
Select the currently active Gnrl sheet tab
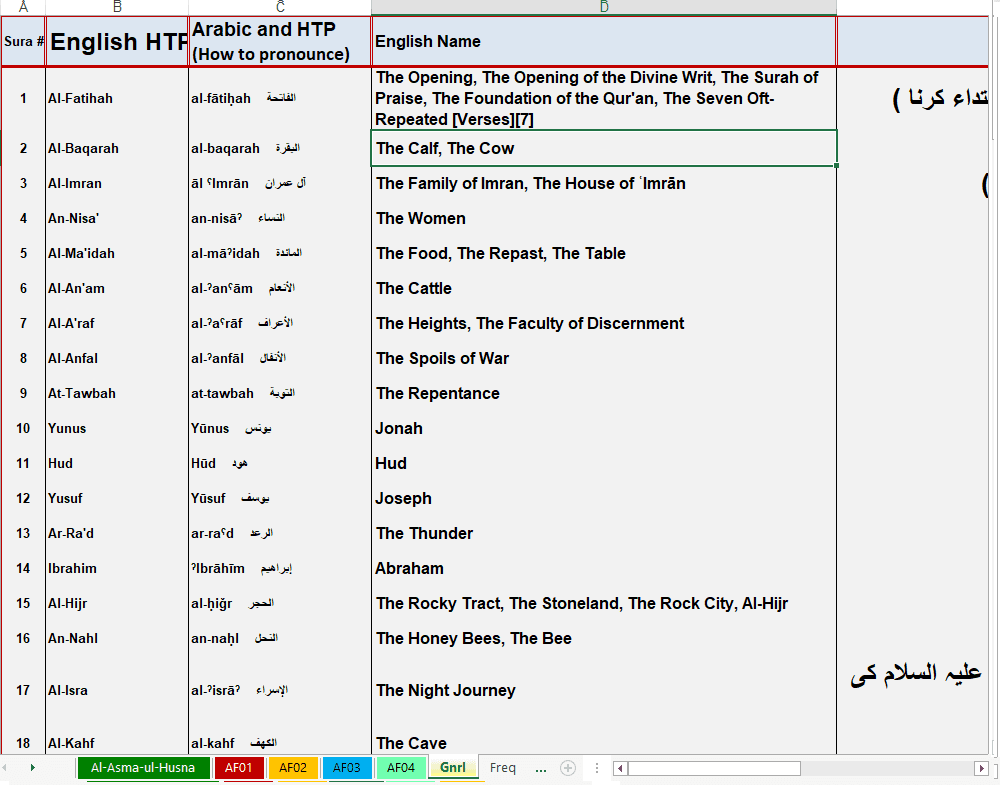(x=453, y=767)
